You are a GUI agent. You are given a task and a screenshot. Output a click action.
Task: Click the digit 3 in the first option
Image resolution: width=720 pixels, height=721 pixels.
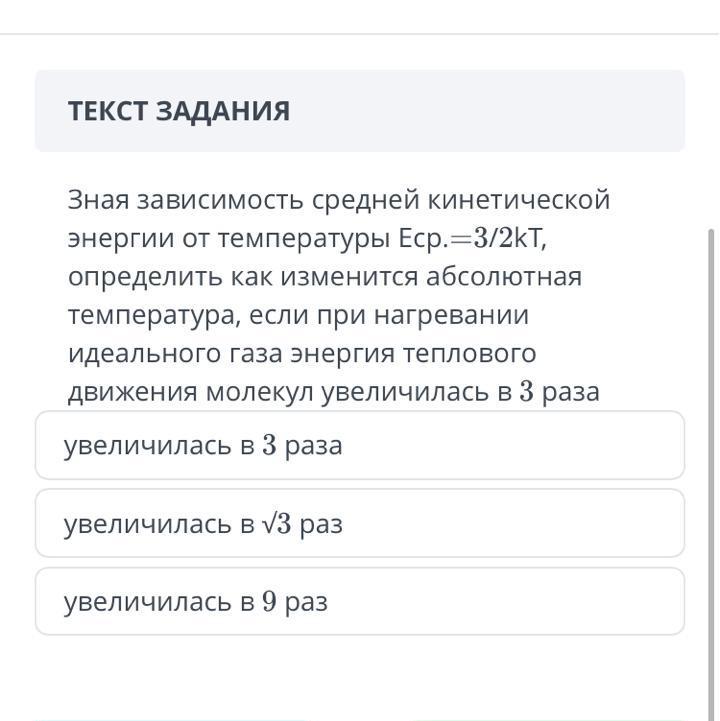point(269,446)
